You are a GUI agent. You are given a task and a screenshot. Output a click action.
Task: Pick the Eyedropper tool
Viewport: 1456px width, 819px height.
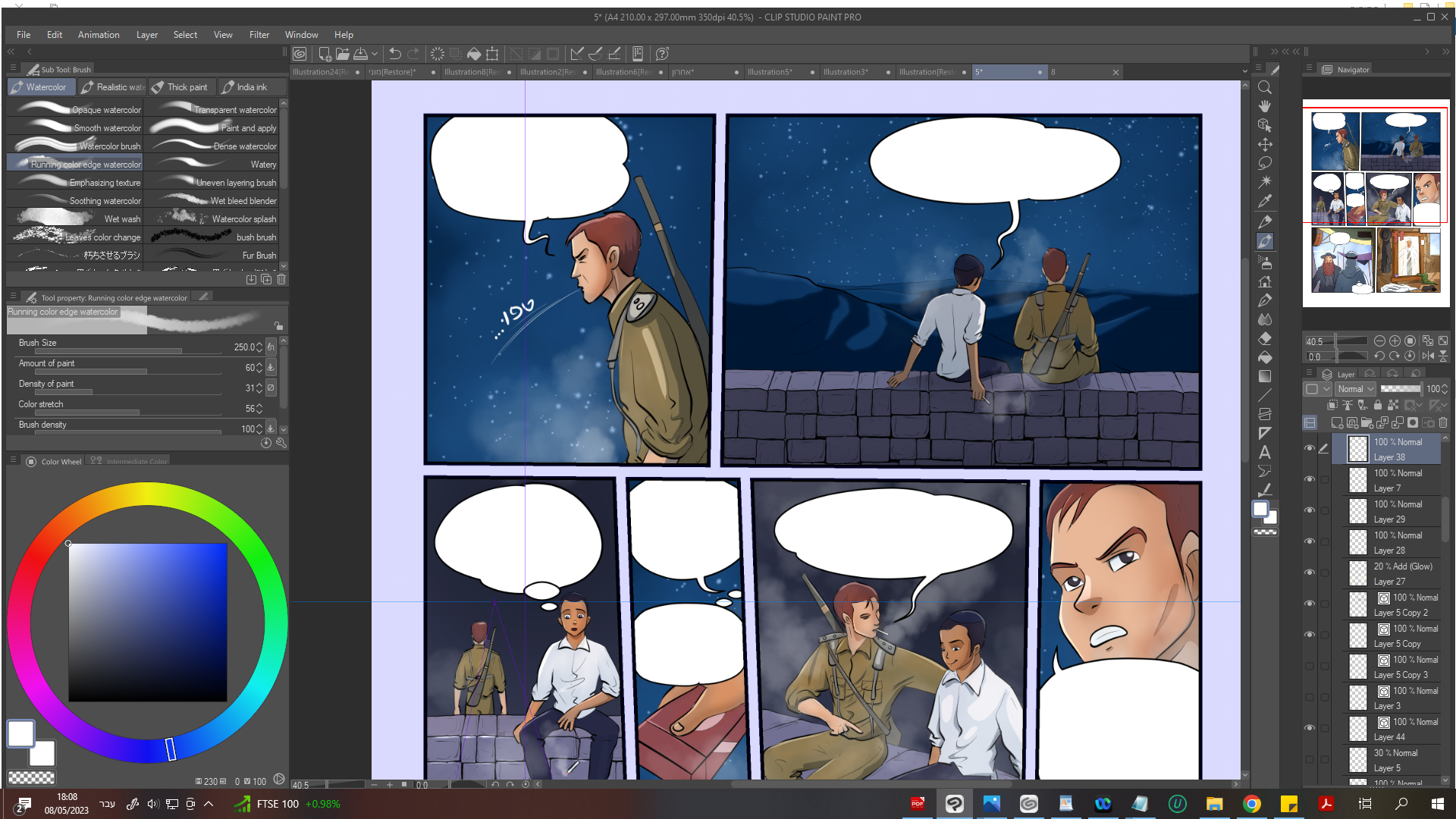[1265, 202]
